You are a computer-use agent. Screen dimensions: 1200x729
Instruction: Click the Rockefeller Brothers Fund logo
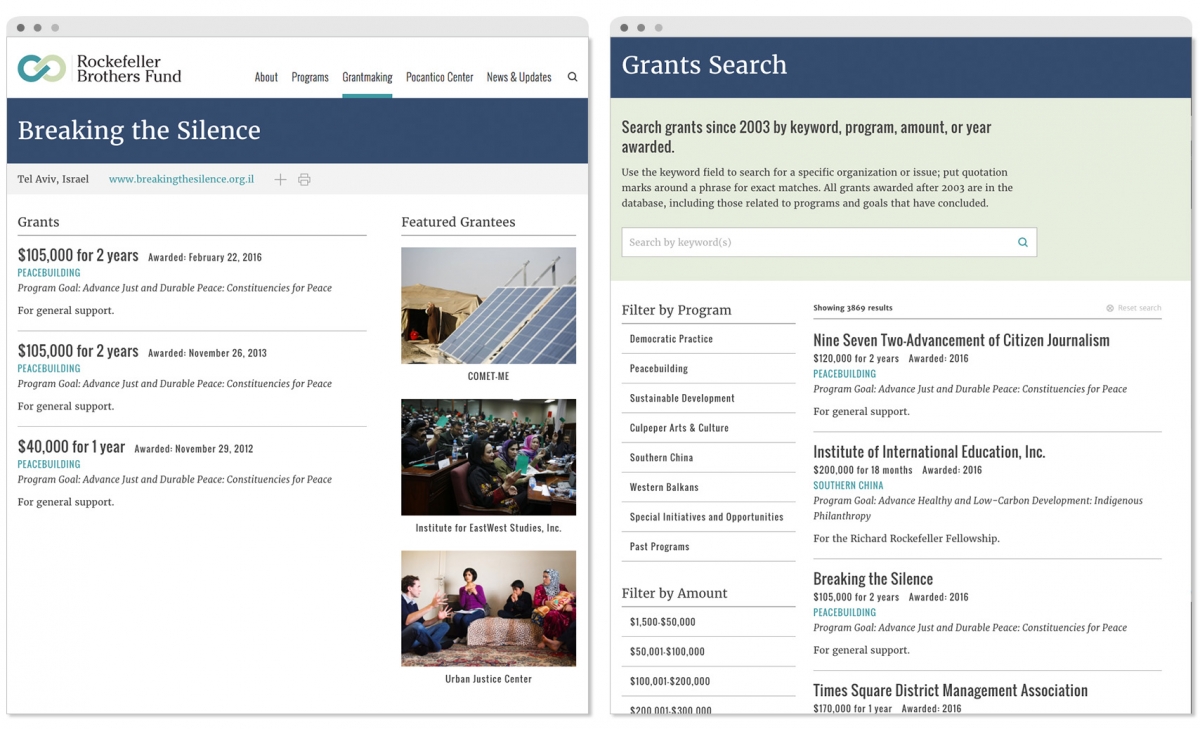click(x=99, y=69)
